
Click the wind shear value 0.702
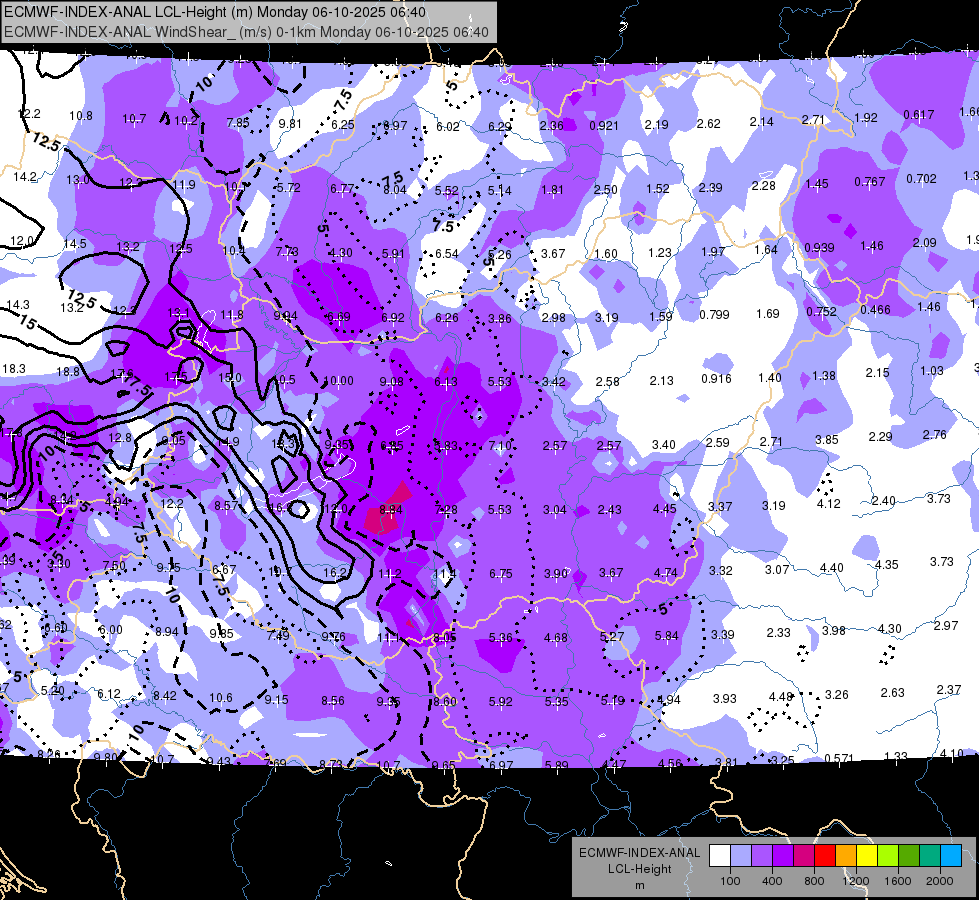(x=922, y=179)
